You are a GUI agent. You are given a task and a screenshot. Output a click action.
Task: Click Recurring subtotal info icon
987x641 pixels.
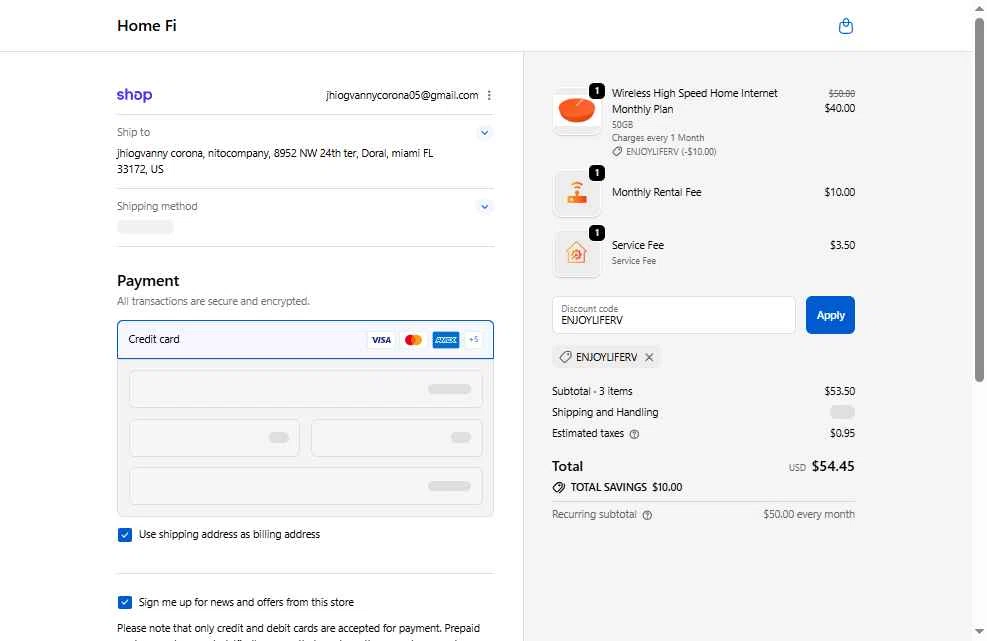coord(647,515)
